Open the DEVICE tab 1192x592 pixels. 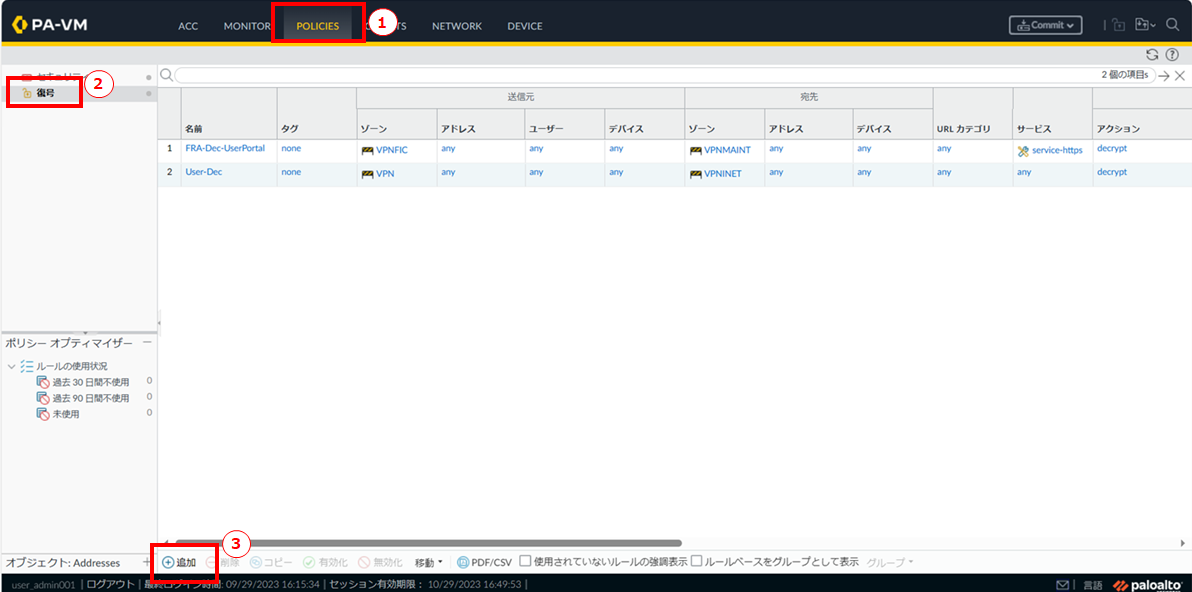525,26
